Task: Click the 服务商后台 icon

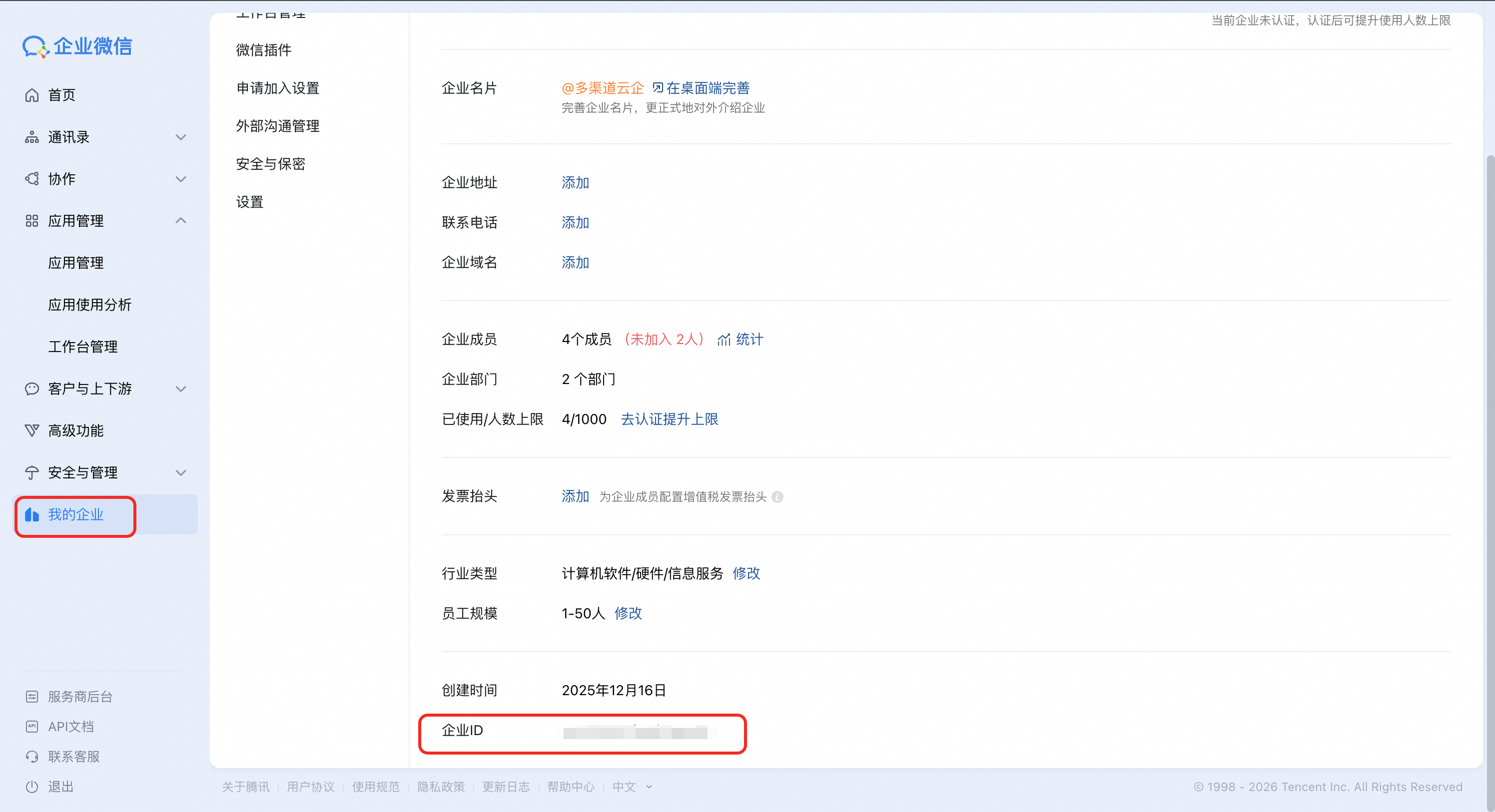Action: (x=32, y=697)
